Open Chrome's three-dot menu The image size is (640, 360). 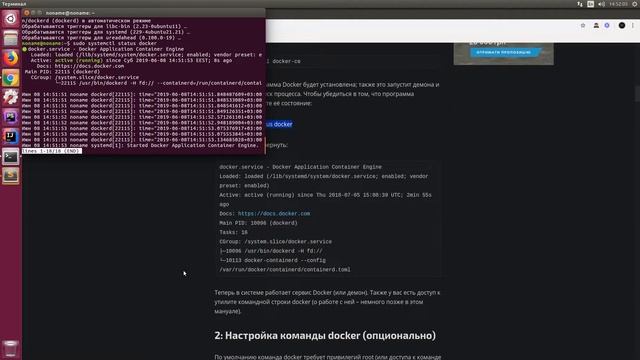[x=633, y=25]
